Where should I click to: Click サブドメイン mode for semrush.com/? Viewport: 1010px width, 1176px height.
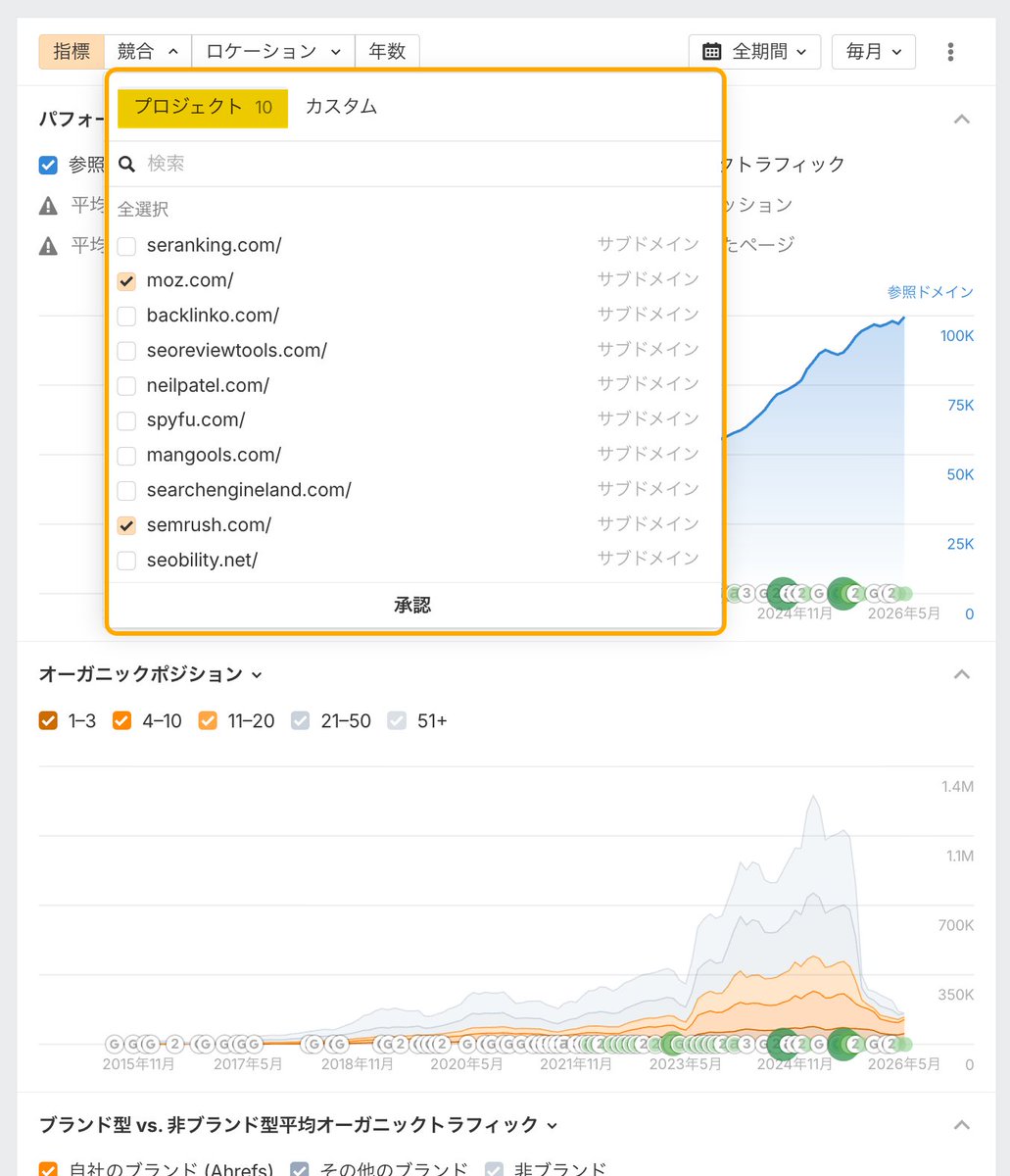pyautogui.click(x=649, y=524)
